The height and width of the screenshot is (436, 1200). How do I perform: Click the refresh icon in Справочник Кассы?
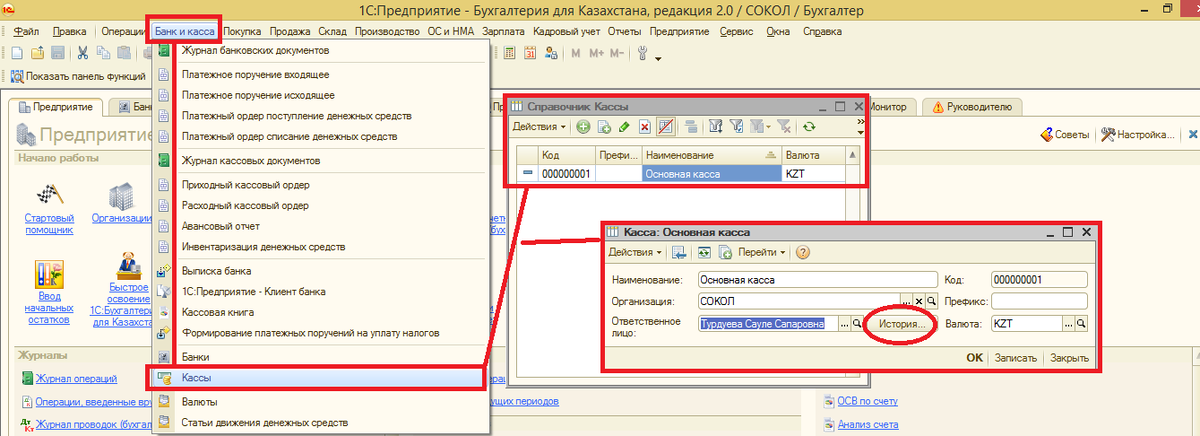[809, 127]
